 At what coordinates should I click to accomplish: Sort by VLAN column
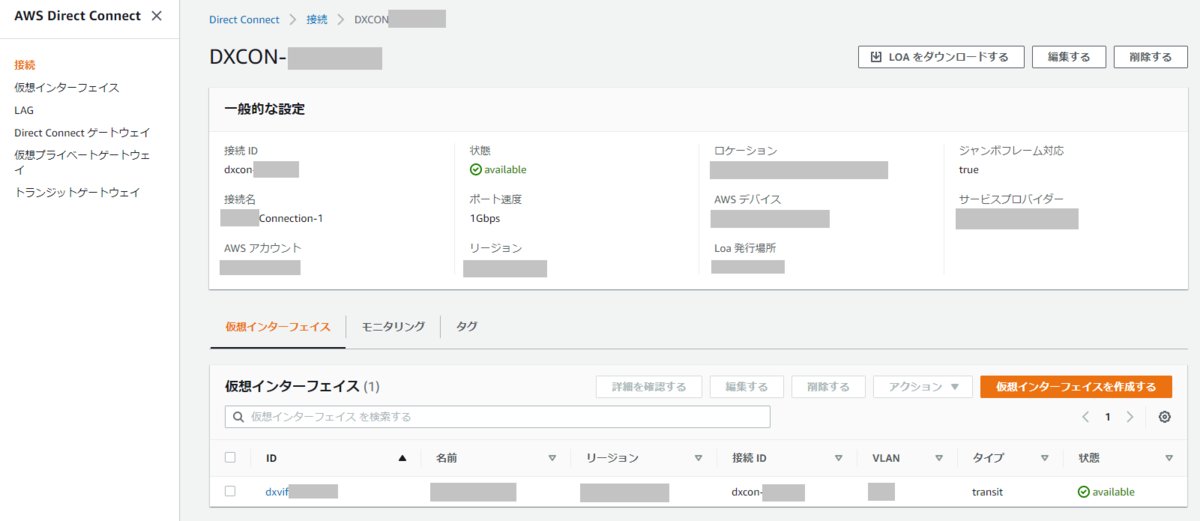click(939, 458)
